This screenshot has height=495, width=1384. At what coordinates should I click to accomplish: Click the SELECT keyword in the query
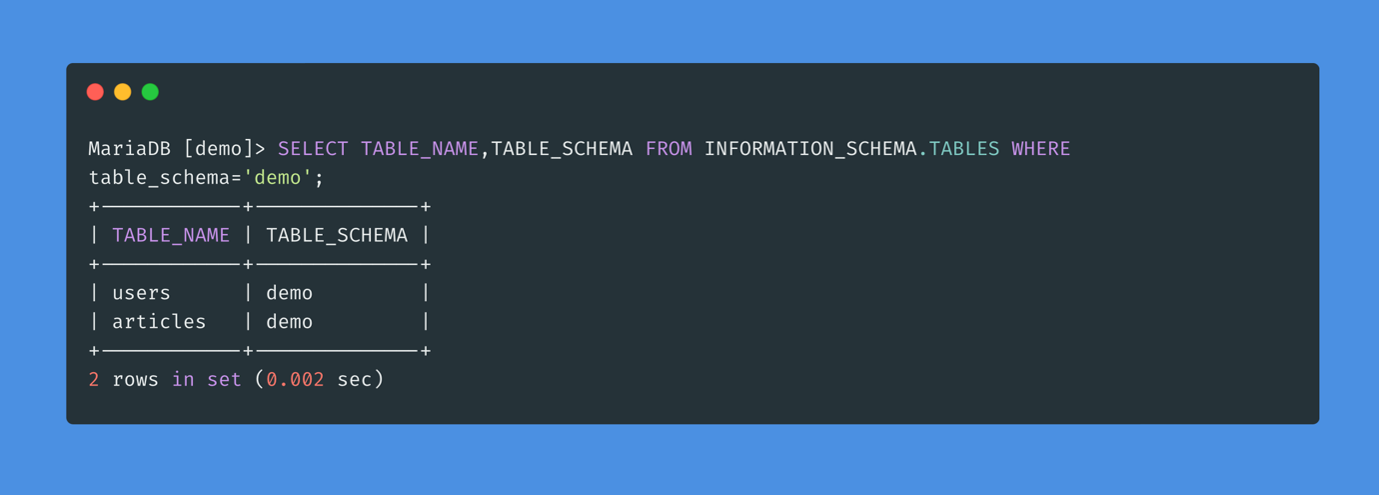coord(313,149)
